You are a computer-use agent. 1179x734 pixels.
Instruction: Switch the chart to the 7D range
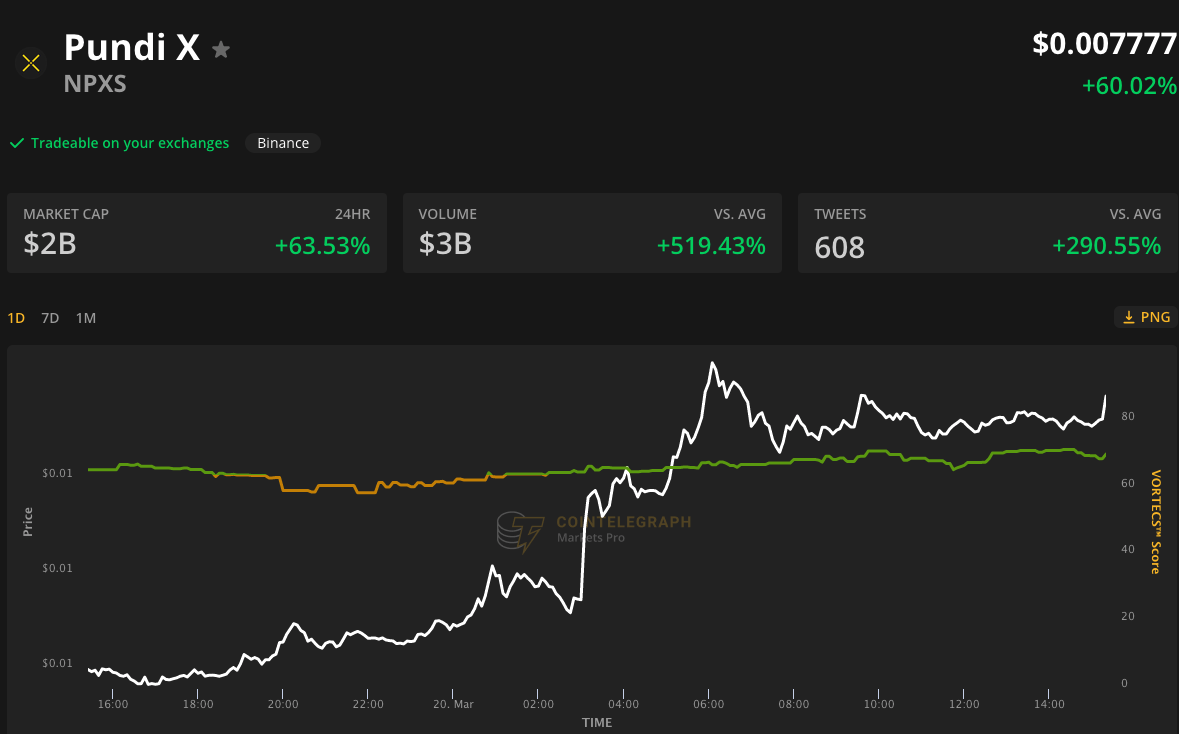tap(50, 318)
